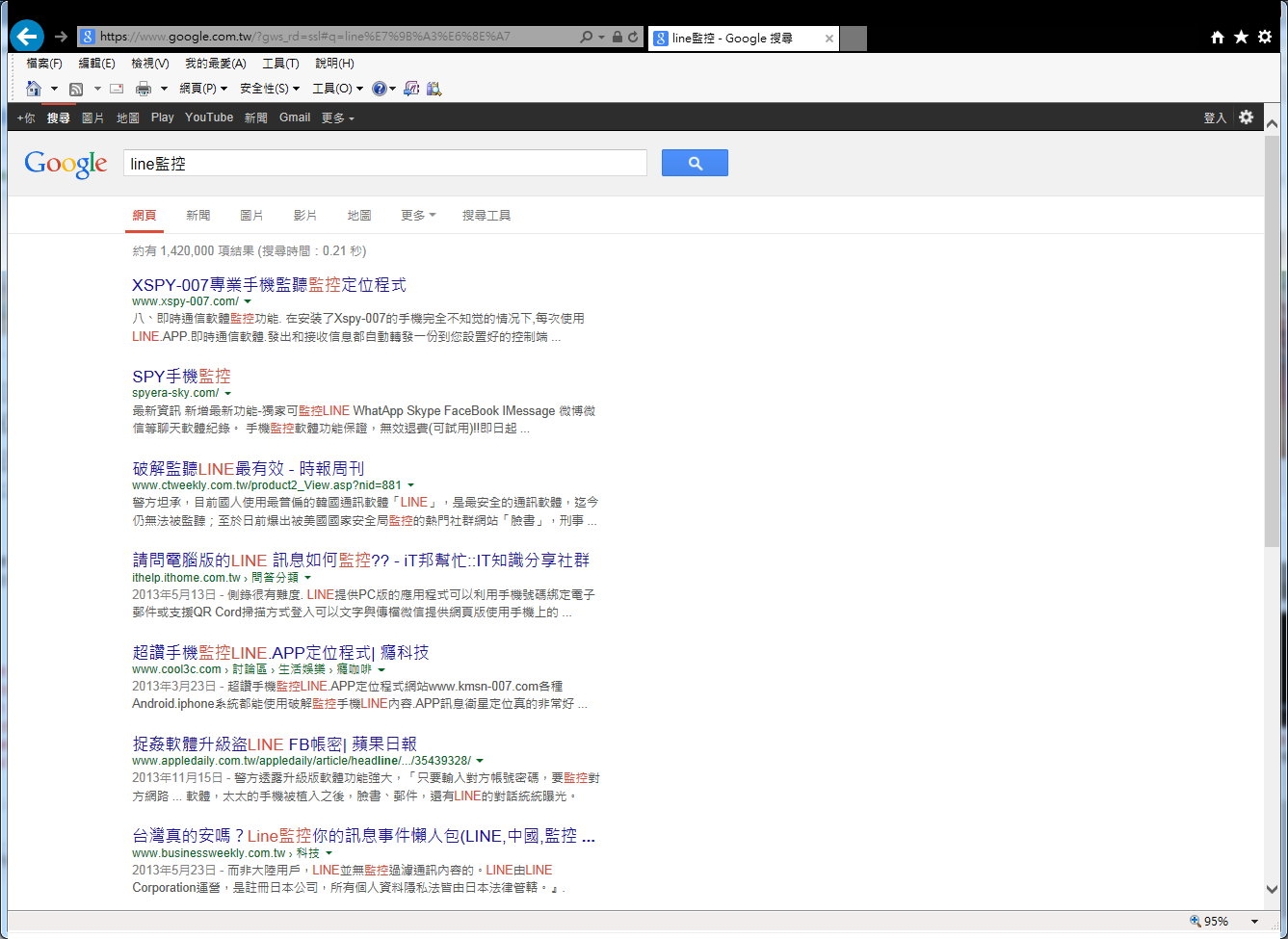The image size is (1288, 939).
Task: Switch to the 影片 results tab
Action: (305, 216)
